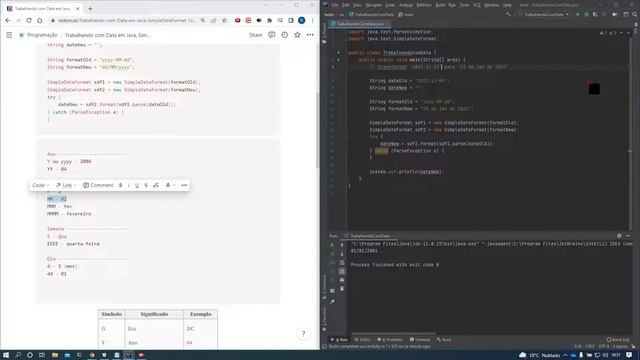The height and width of the screenshot is (360, 640).
Task: Open IntelliJ View menu
Action: 358,5
